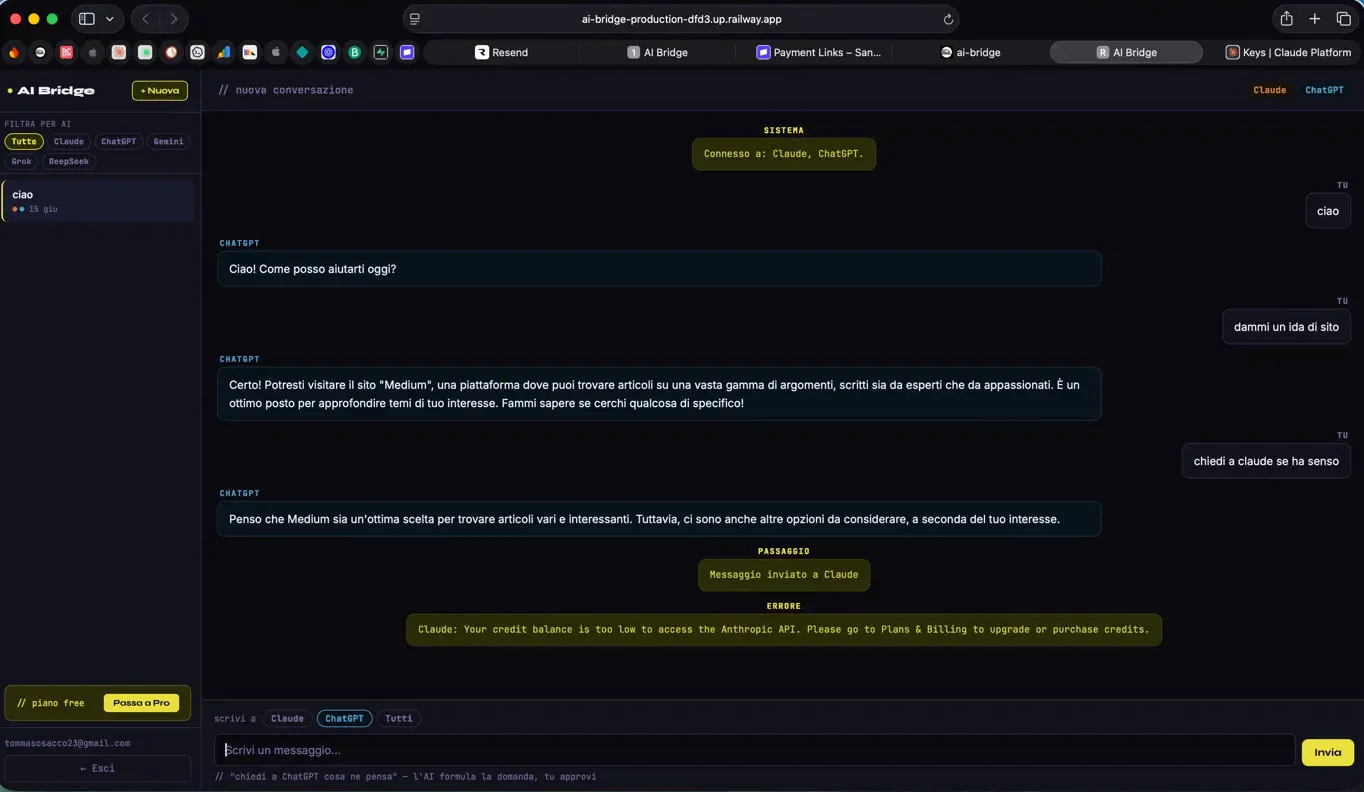The image size is (1364, 792).
Task: Click the Claude badge in conversation header
Action: [x=1270, y=90]
